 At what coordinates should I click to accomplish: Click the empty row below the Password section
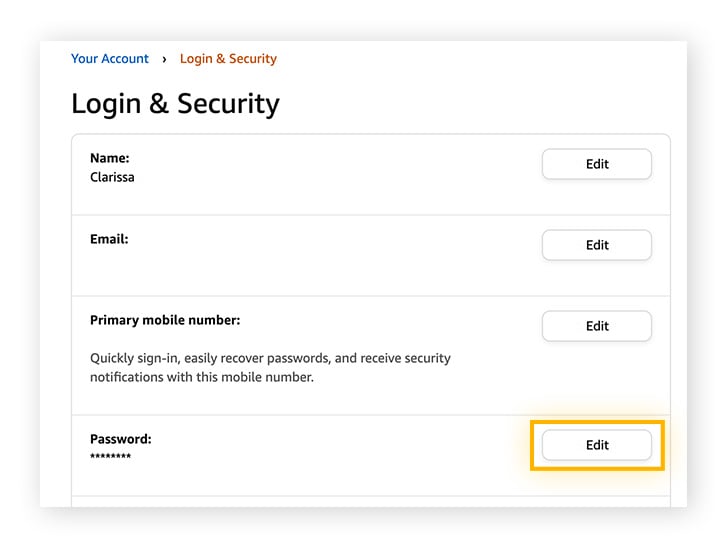click(370, 502)
